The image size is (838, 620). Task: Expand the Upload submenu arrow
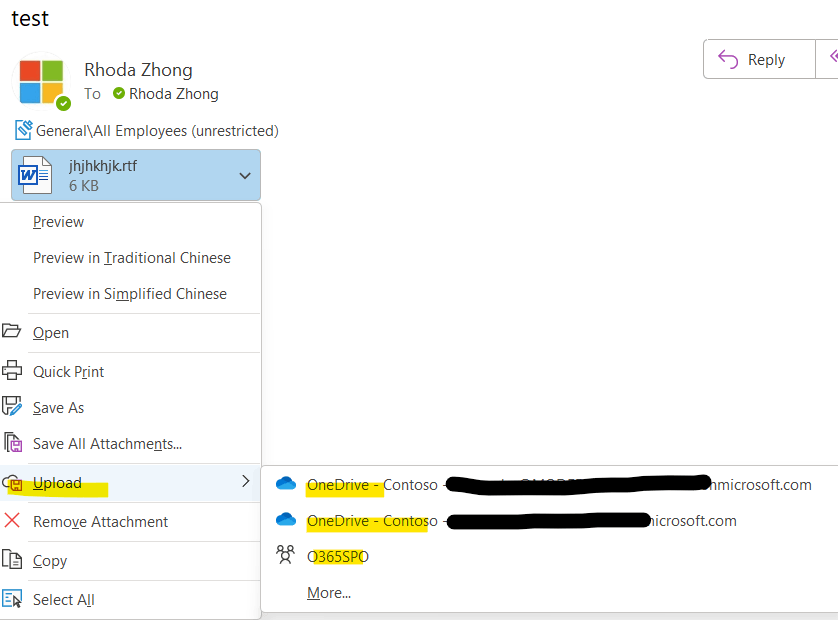tap(245, 481)
